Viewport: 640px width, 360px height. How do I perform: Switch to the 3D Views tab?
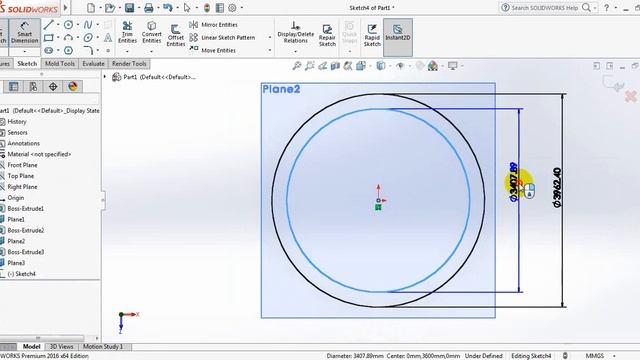(x=61, y=347)
